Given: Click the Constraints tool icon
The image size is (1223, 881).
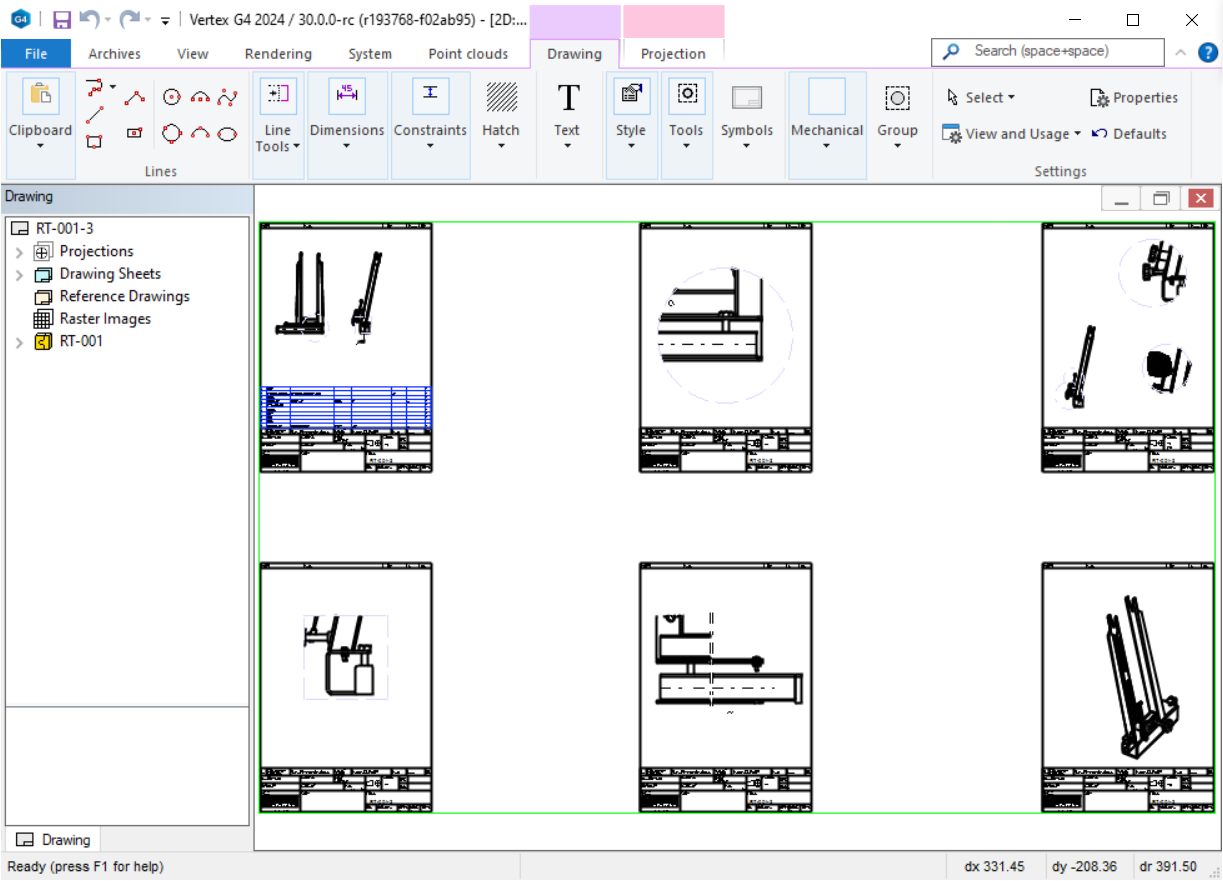Looking at the screenshot, I should (x=430, y=95).
